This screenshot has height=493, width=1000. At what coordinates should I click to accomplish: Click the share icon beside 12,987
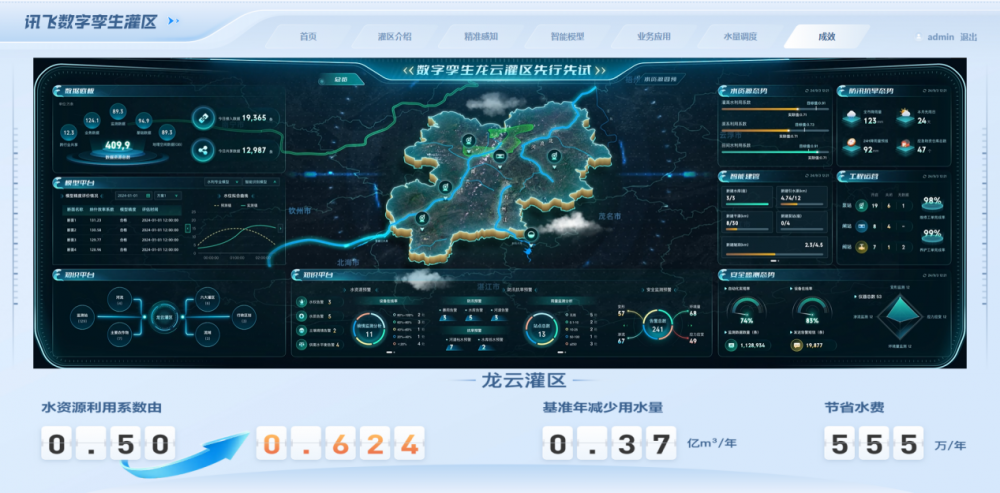(x=203, y=151)
